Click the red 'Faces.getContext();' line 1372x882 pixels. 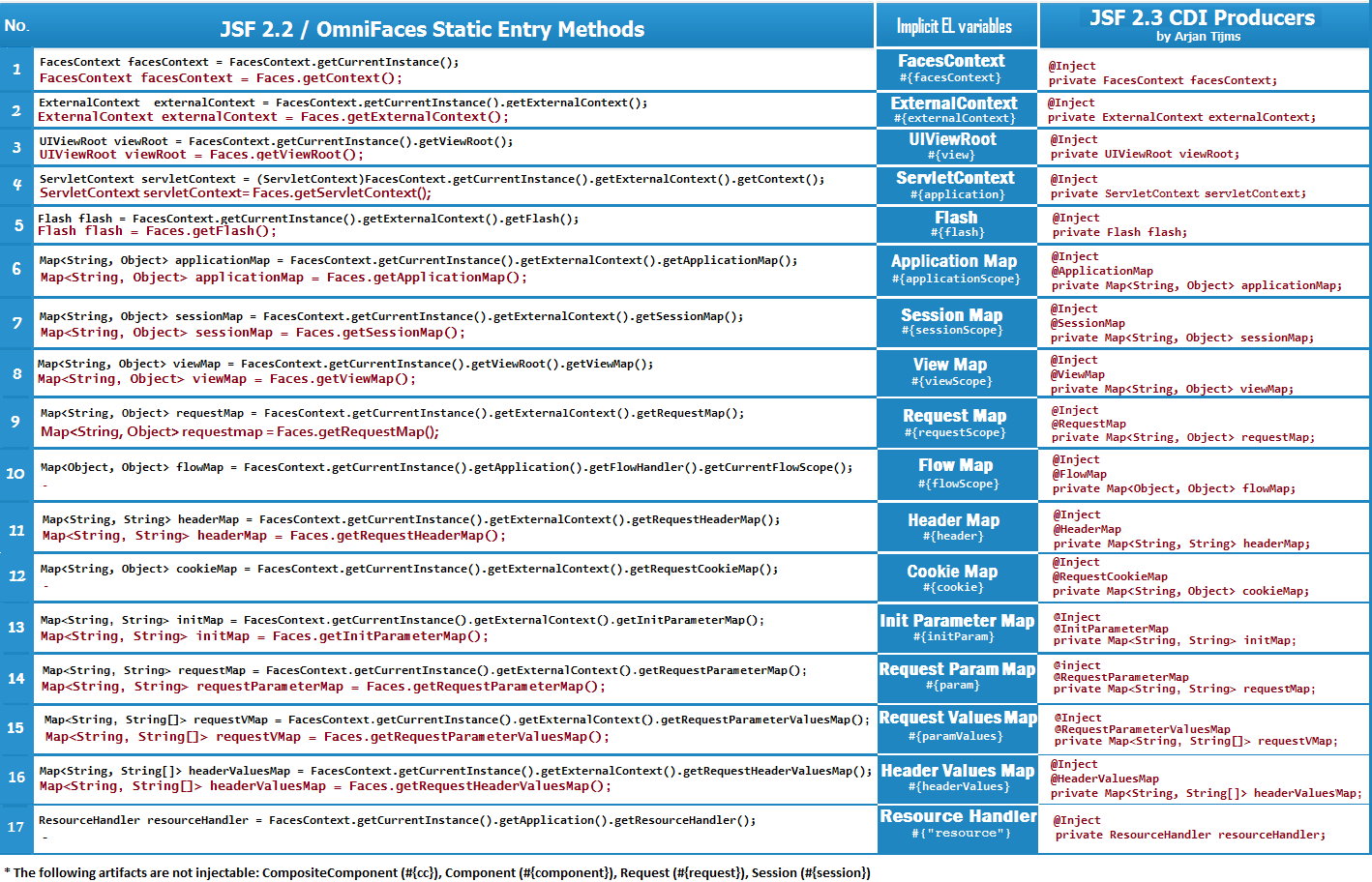221,78
